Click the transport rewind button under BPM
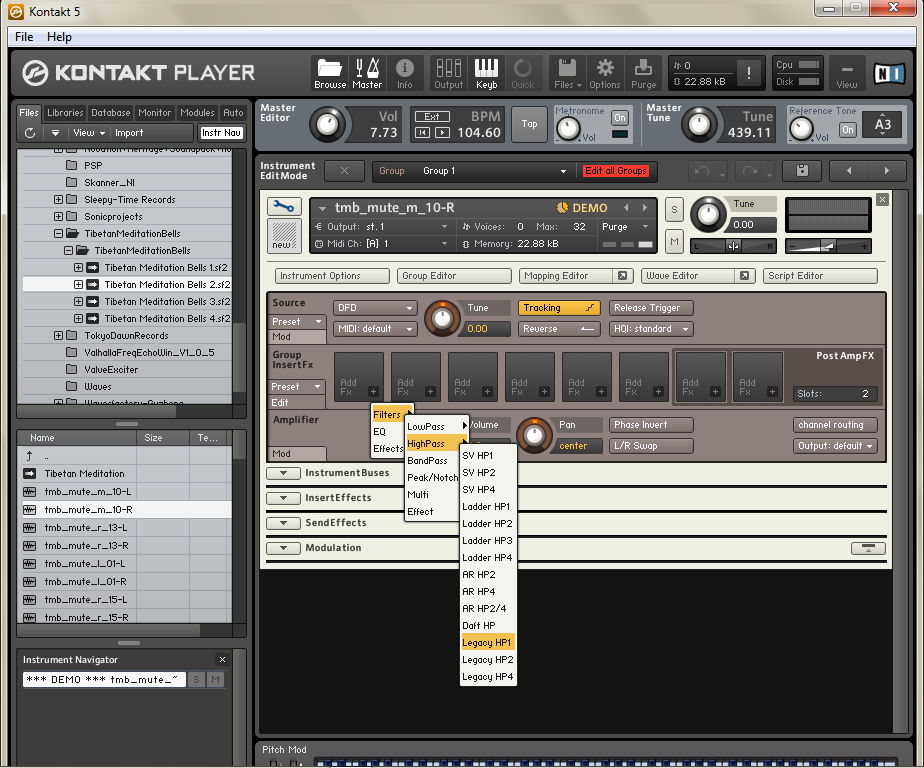Viewport: 924px width, 768px height. point(422,133)
